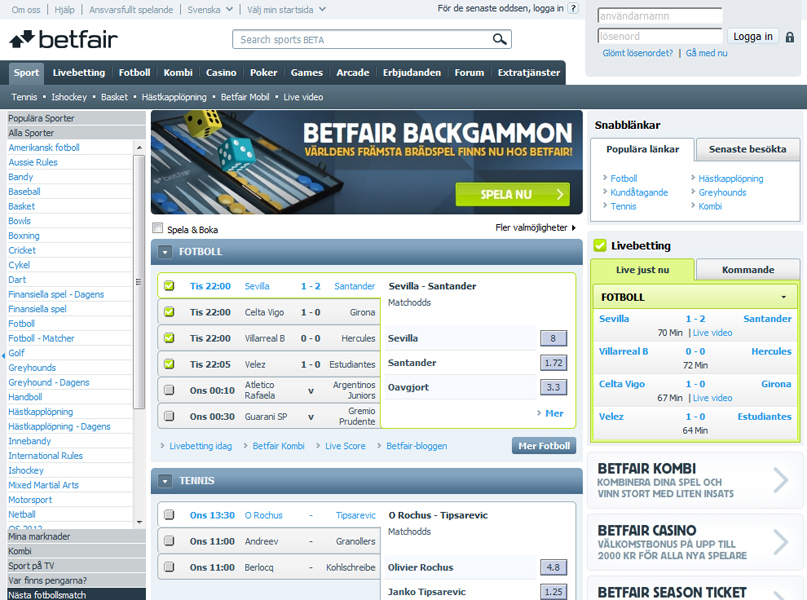The width and height of the screenshot is (807, 600).
Task: Click the Logga in button
Action: click(x=752, y=36)
